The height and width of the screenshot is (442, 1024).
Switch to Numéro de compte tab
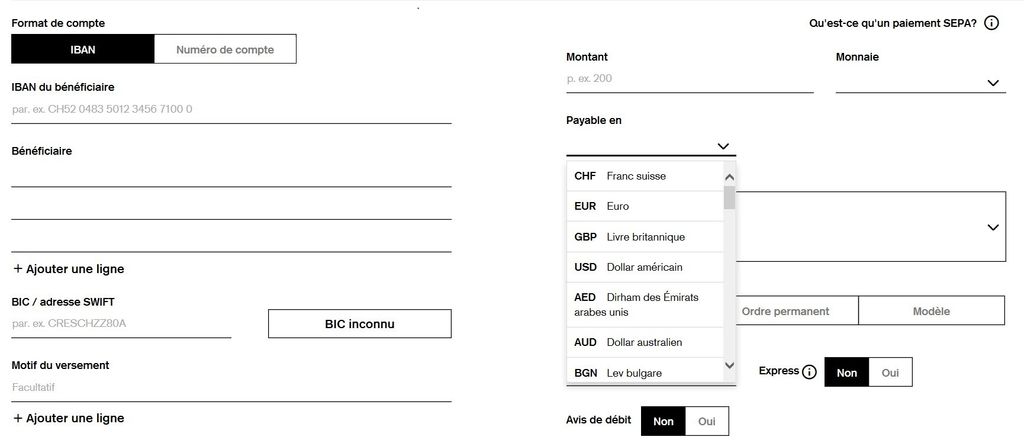click(x=225, y=49)
